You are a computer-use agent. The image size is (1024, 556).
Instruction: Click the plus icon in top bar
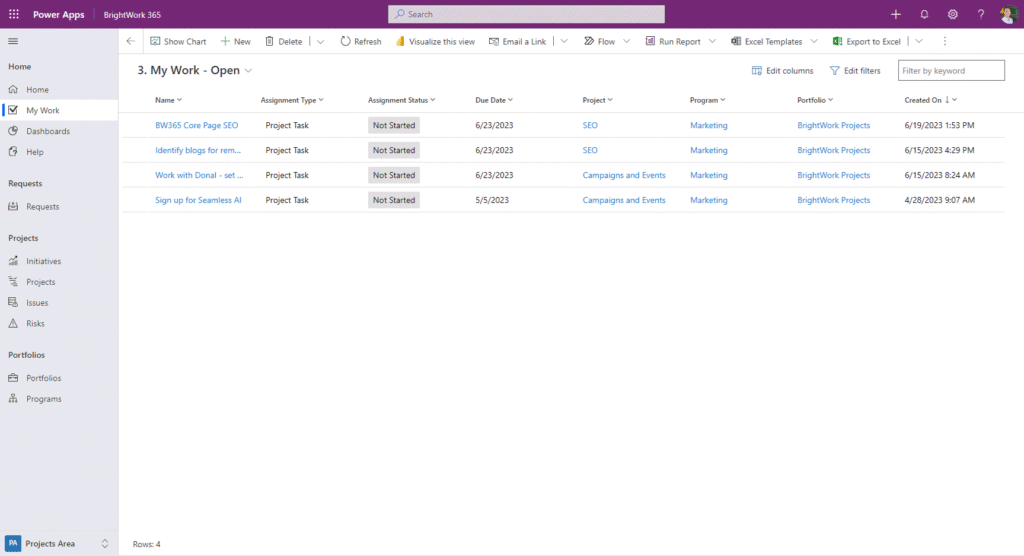click(x=896, y=14)
